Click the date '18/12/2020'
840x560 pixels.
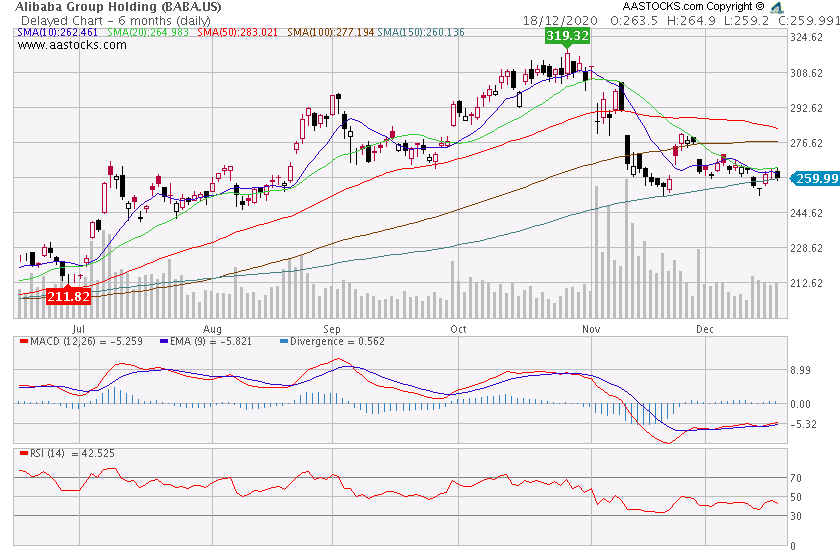560,21
